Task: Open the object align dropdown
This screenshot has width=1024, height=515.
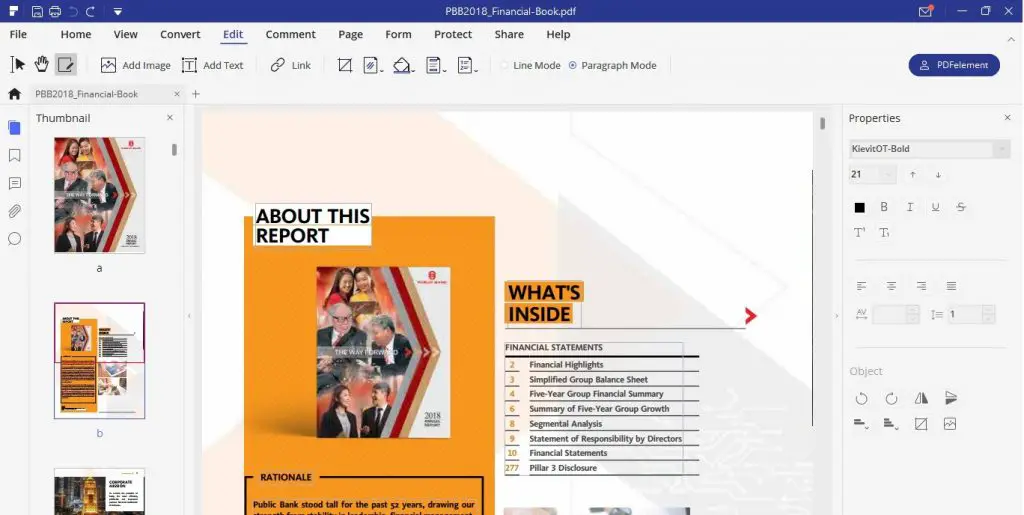Action: point(861,424)
